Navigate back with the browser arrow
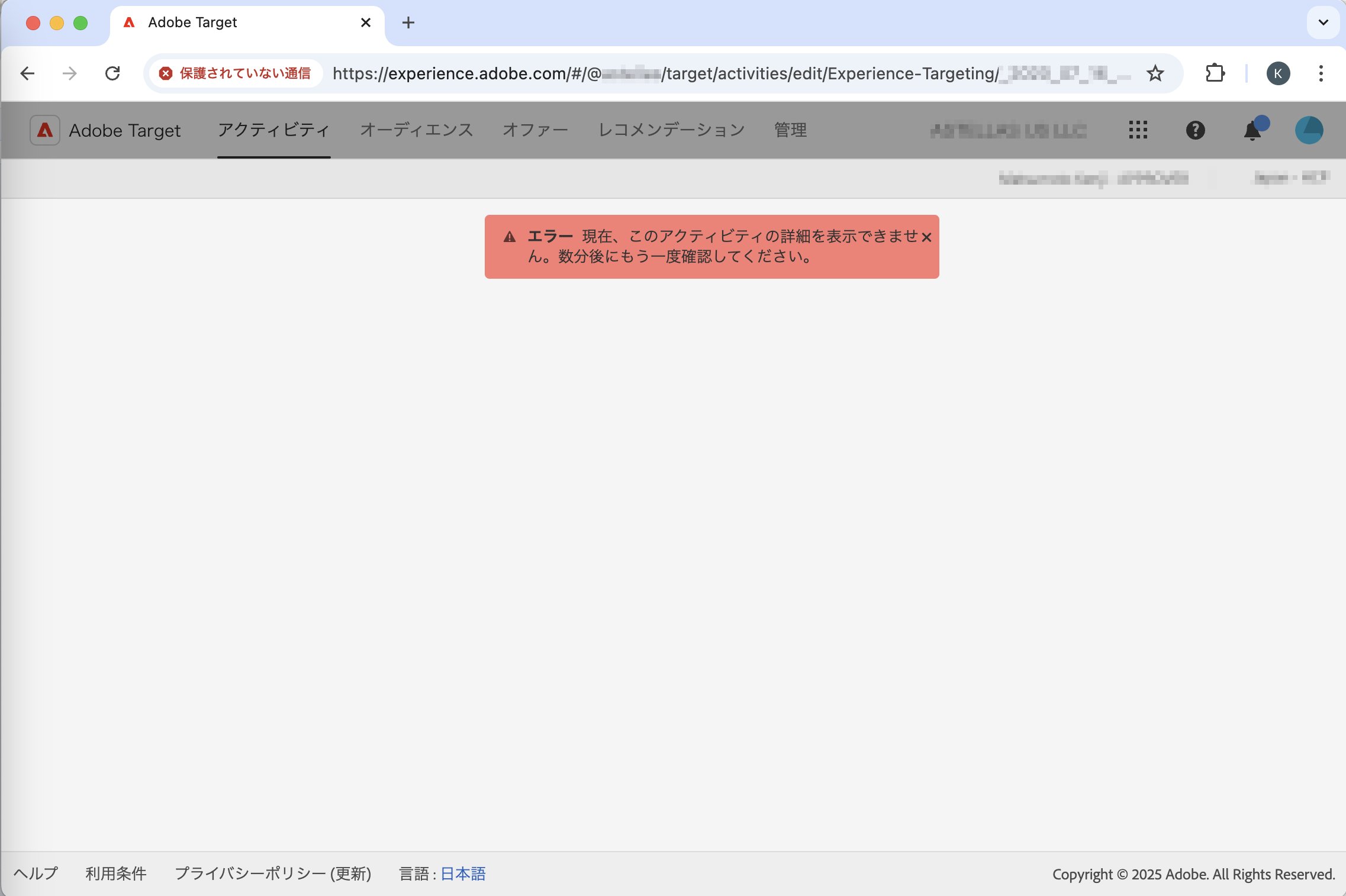The image size is (1346, 896). coord(28,73)
